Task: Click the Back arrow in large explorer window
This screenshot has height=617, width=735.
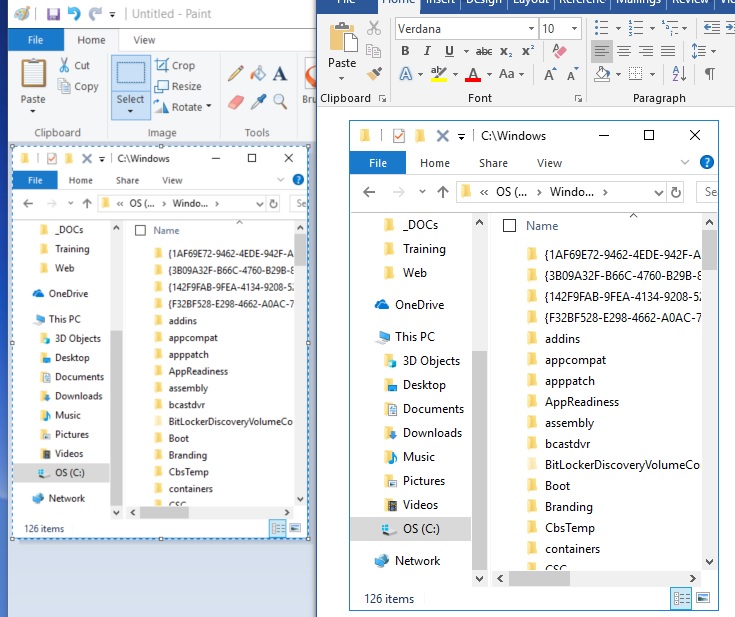Action: tap(369, 192)
